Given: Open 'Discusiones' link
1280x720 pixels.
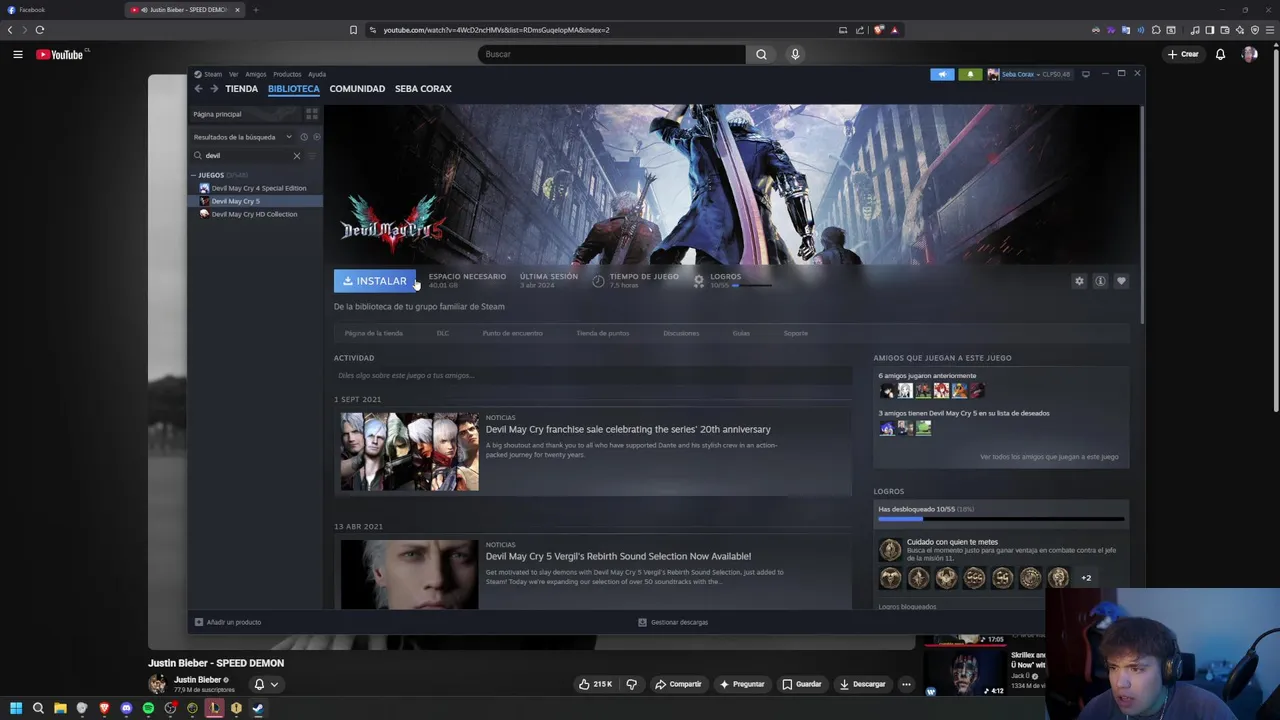Looking at the screenshot, I should (x=681, y=333).
